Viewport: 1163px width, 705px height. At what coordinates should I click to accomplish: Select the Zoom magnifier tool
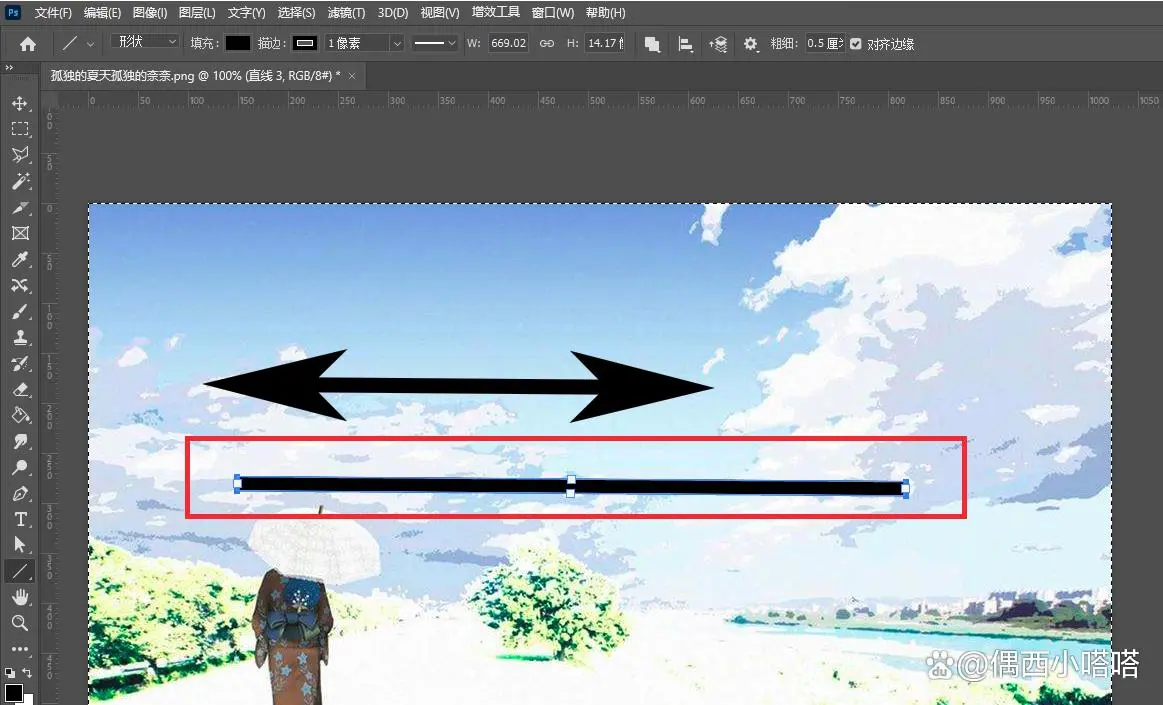20,623
